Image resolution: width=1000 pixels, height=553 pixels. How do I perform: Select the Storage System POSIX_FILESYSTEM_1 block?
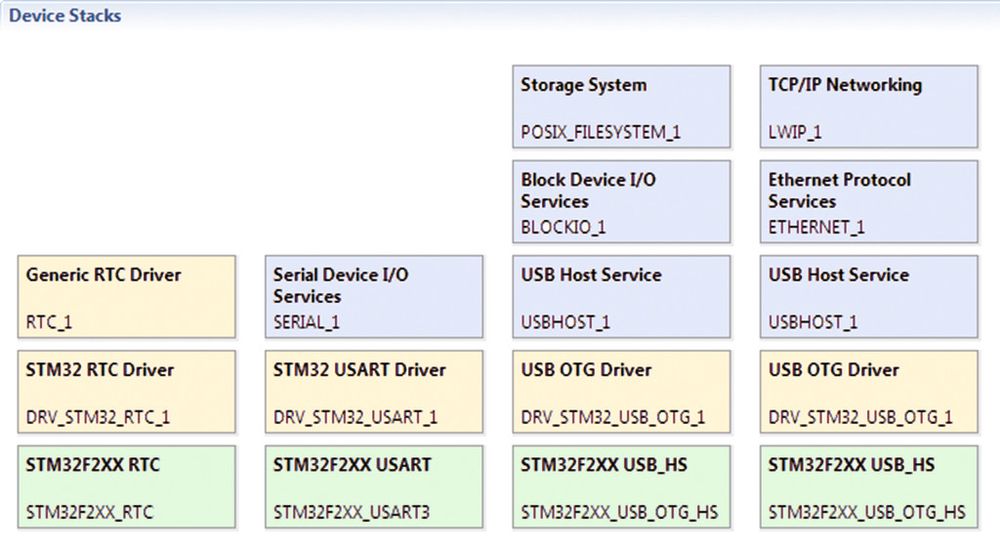621,107
